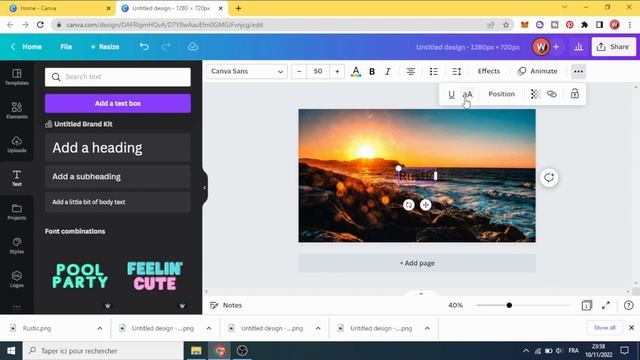The height and width of the screenshot is (360, 640).
Task: Click the font size field showing 50
Action: pos(318,71)
